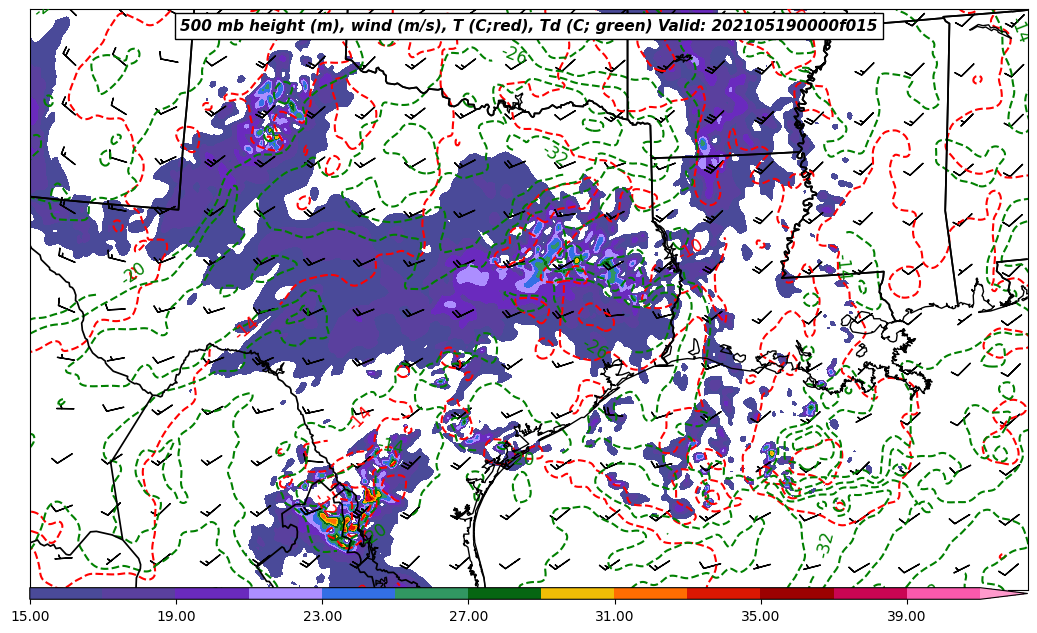Choose the sea green colorbar segment
The height and width of the screenshot is (633, 1037).
point(431,593)
